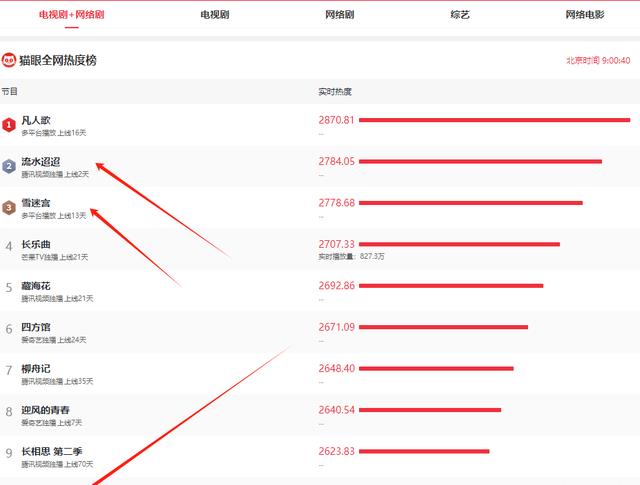
Task: Click heat value 2707.33
Action: click(336, 244)
